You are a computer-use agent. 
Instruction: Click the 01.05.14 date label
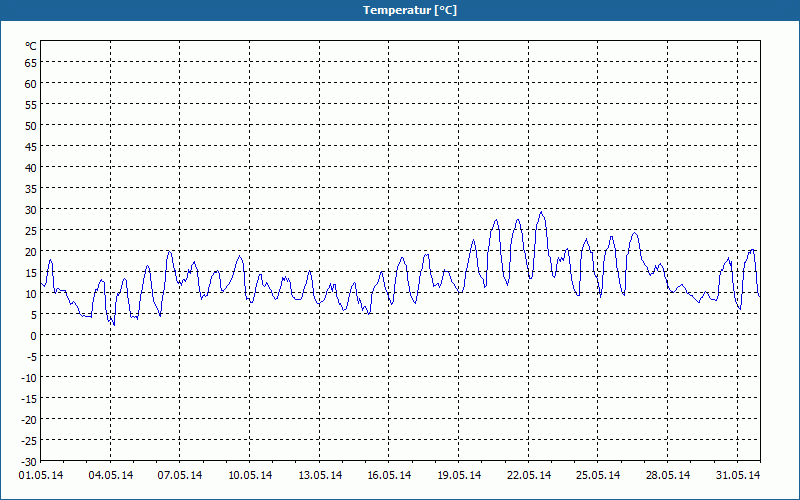[41, 475]
